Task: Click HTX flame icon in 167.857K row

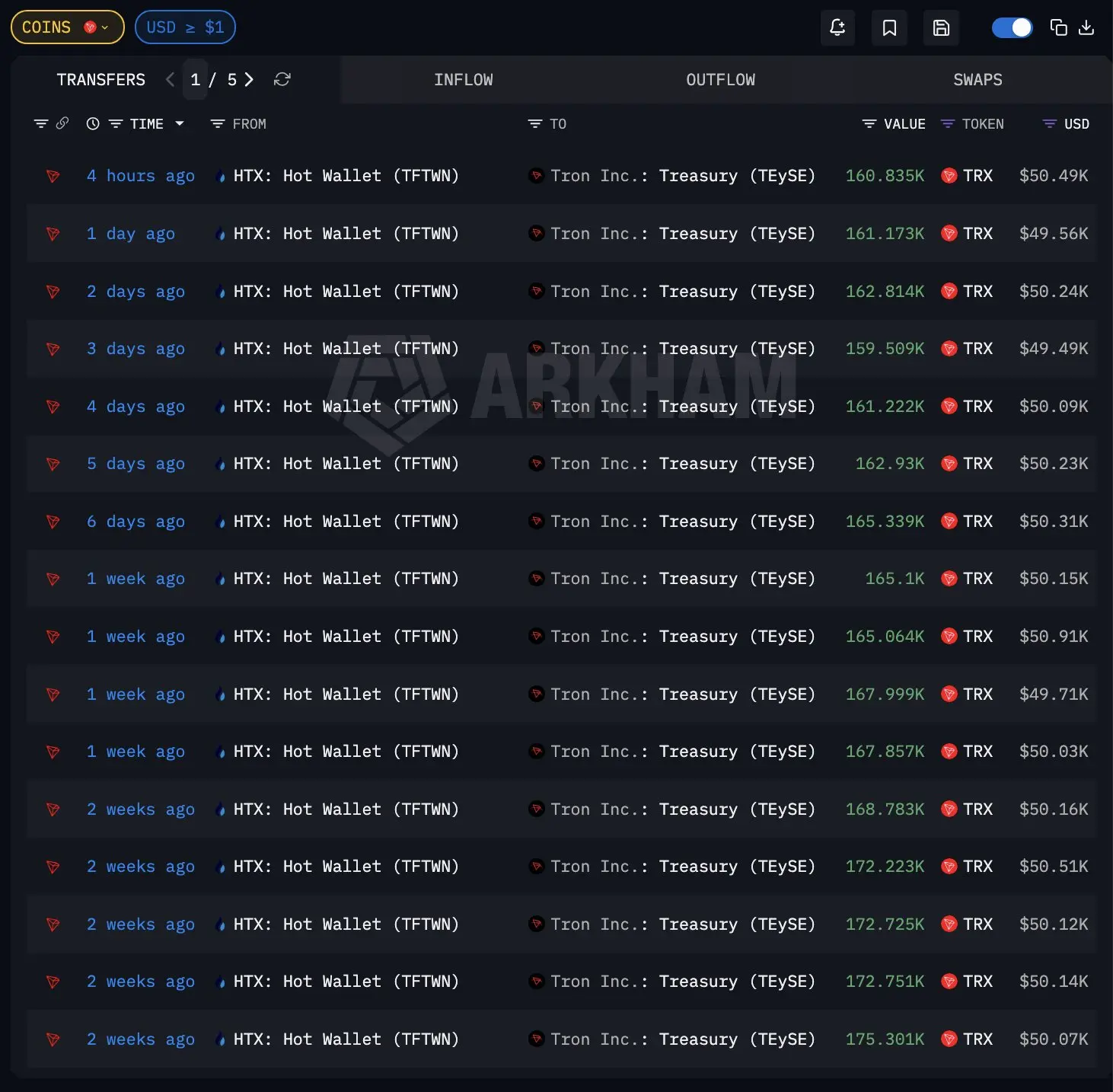Action: click(x=221, y=752)
